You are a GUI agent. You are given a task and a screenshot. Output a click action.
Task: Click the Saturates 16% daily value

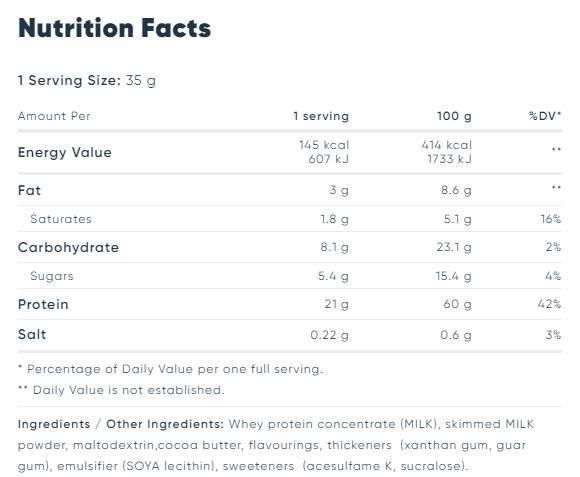pos(551,219)
